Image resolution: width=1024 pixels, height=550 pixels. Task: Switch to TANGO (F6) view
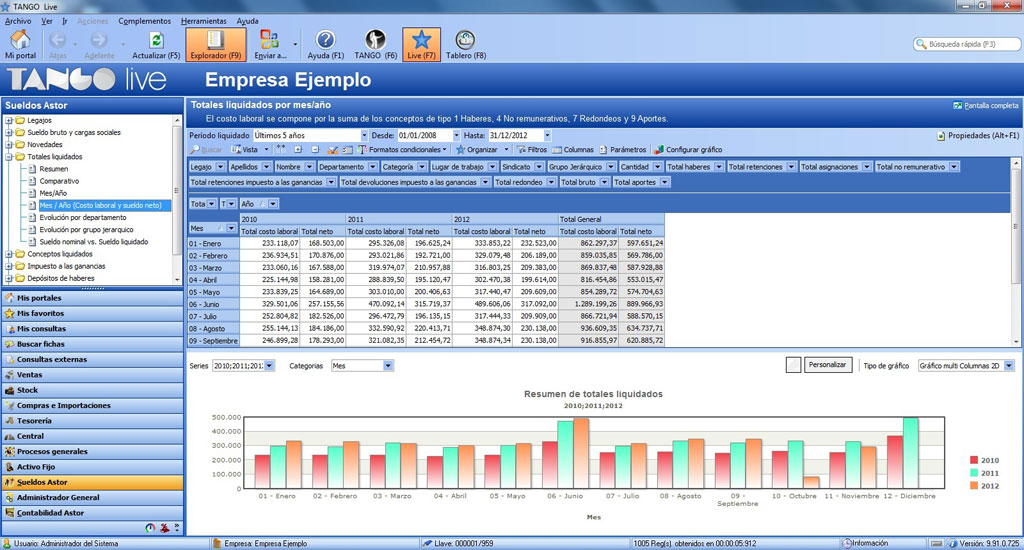click(376, 44)
